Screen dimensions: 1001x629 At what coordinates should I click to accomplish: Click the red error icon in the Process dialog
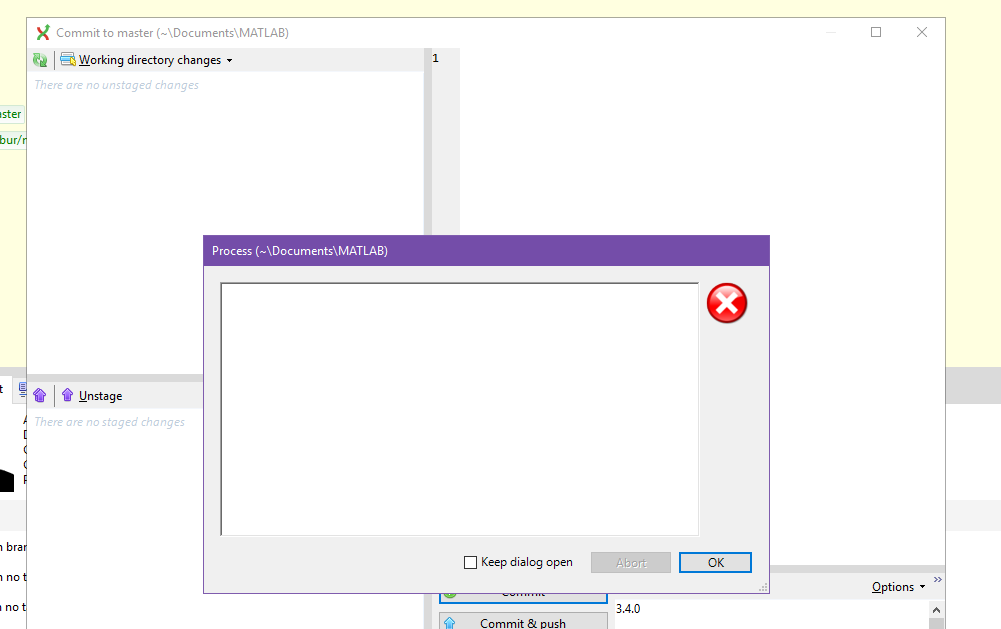[726, 303]
